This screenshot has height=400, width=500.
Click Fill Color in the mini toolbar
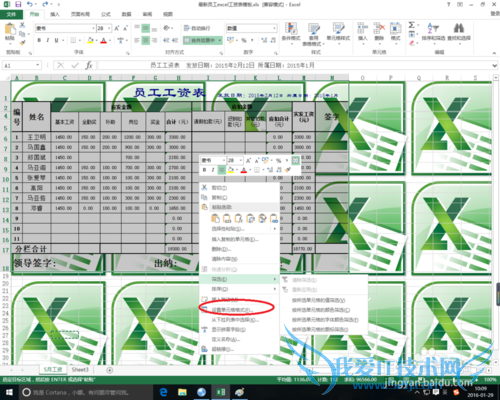(x=230, y=170)
